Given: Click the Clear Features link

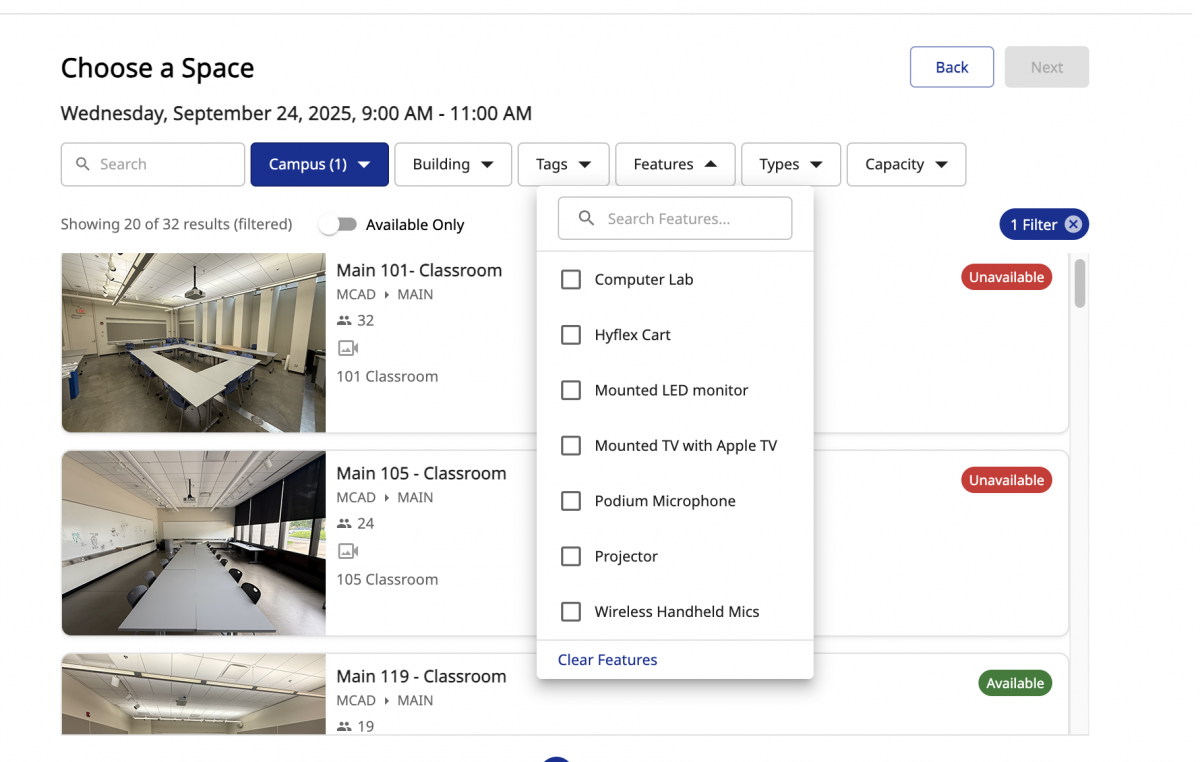Looking at the screenshot, I should click(x=608, y=660).
